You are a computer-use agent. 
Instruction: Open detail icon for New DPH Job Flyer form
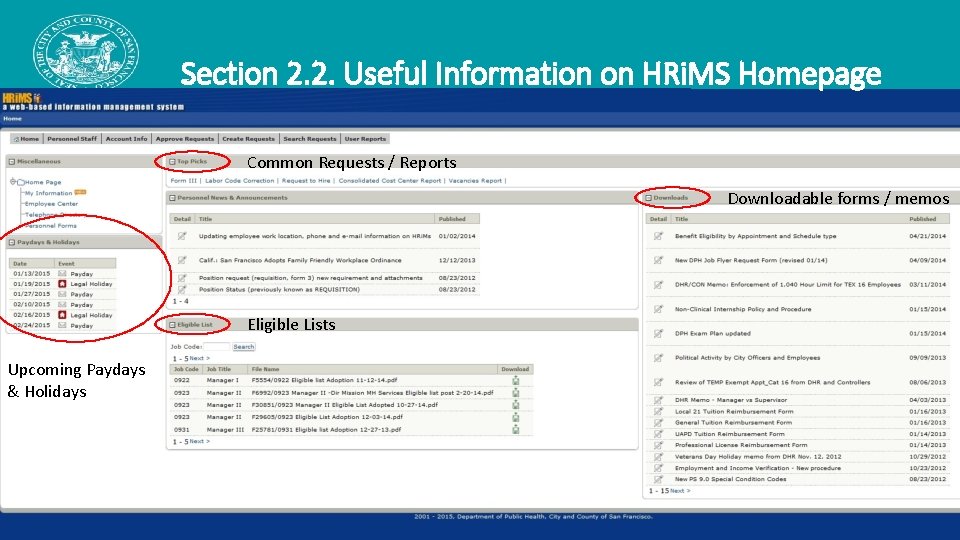coord(658,260)
